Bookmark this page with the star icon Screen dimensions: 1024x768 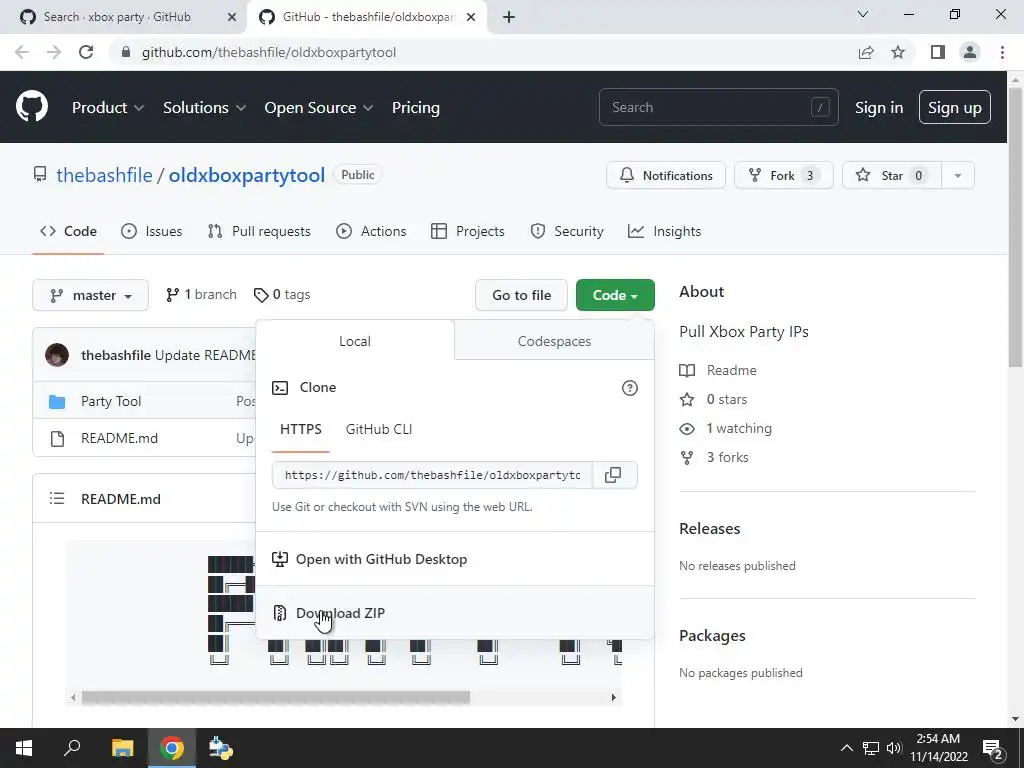[898, 52]
